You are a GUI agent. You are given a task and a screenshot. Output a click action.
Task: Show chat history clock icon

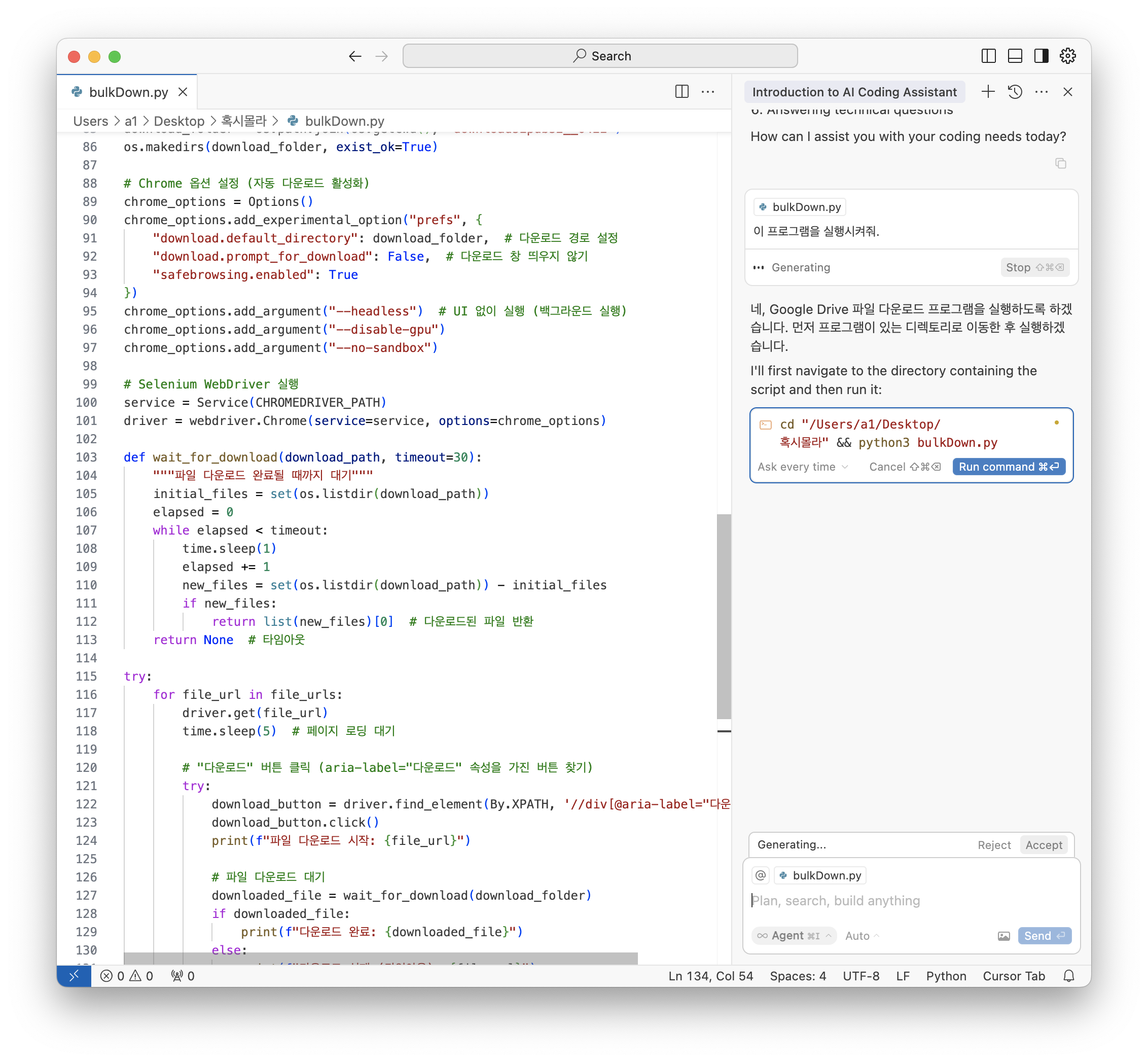coord(1015,92)
